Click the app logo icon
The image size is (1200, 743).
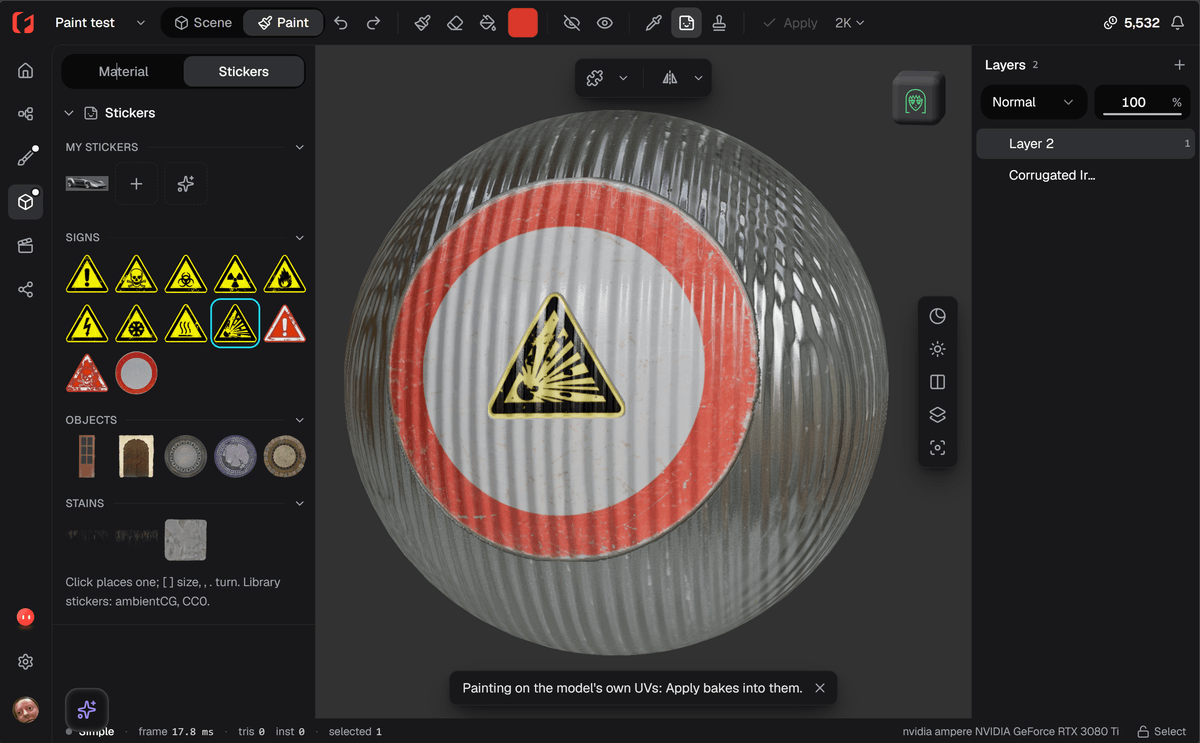(22, 23)
